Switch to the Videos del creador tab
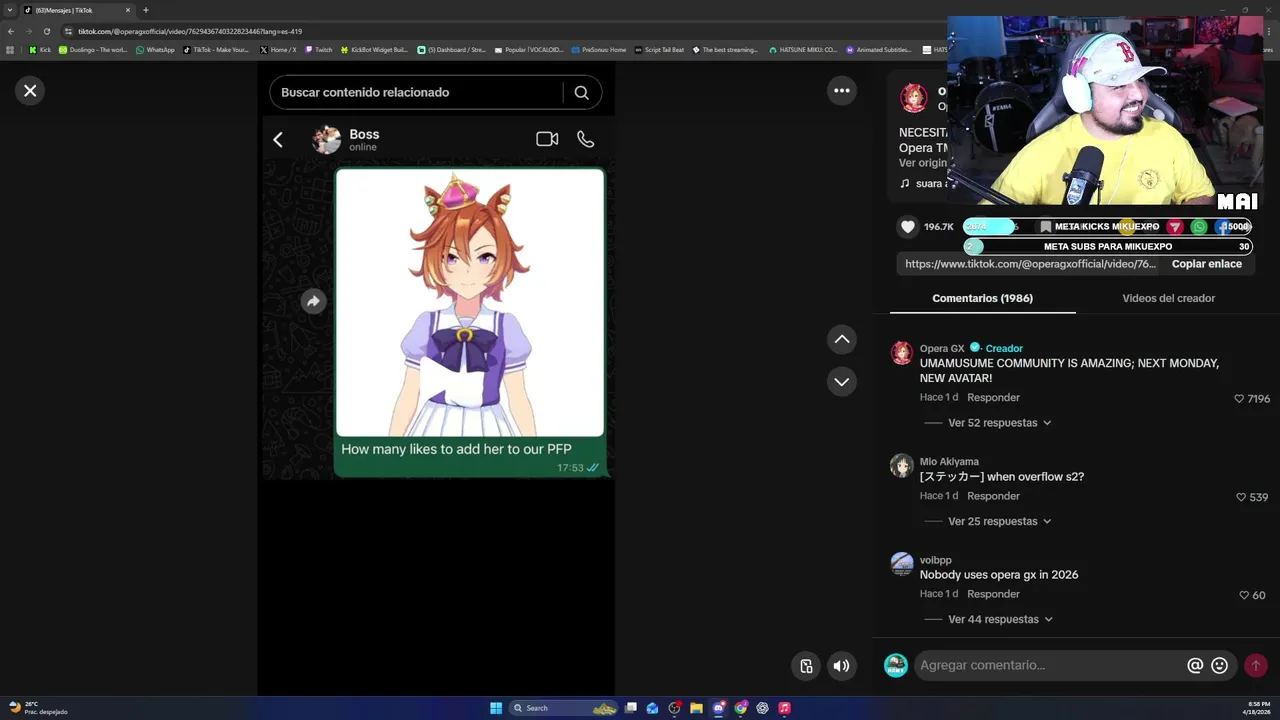Screen dimensions: 1280x720 pyautogui.click(x=1168, y=298)
